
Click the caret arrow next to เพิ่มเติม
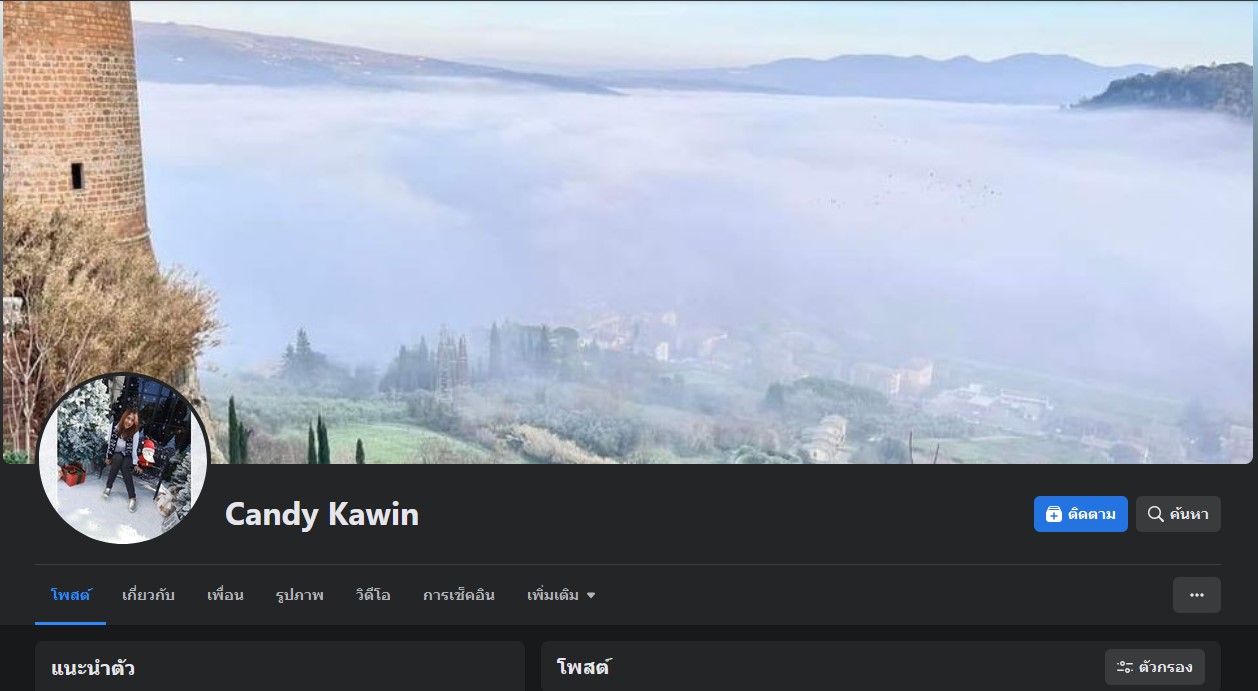pyautogui.click(x=591, y=595)
